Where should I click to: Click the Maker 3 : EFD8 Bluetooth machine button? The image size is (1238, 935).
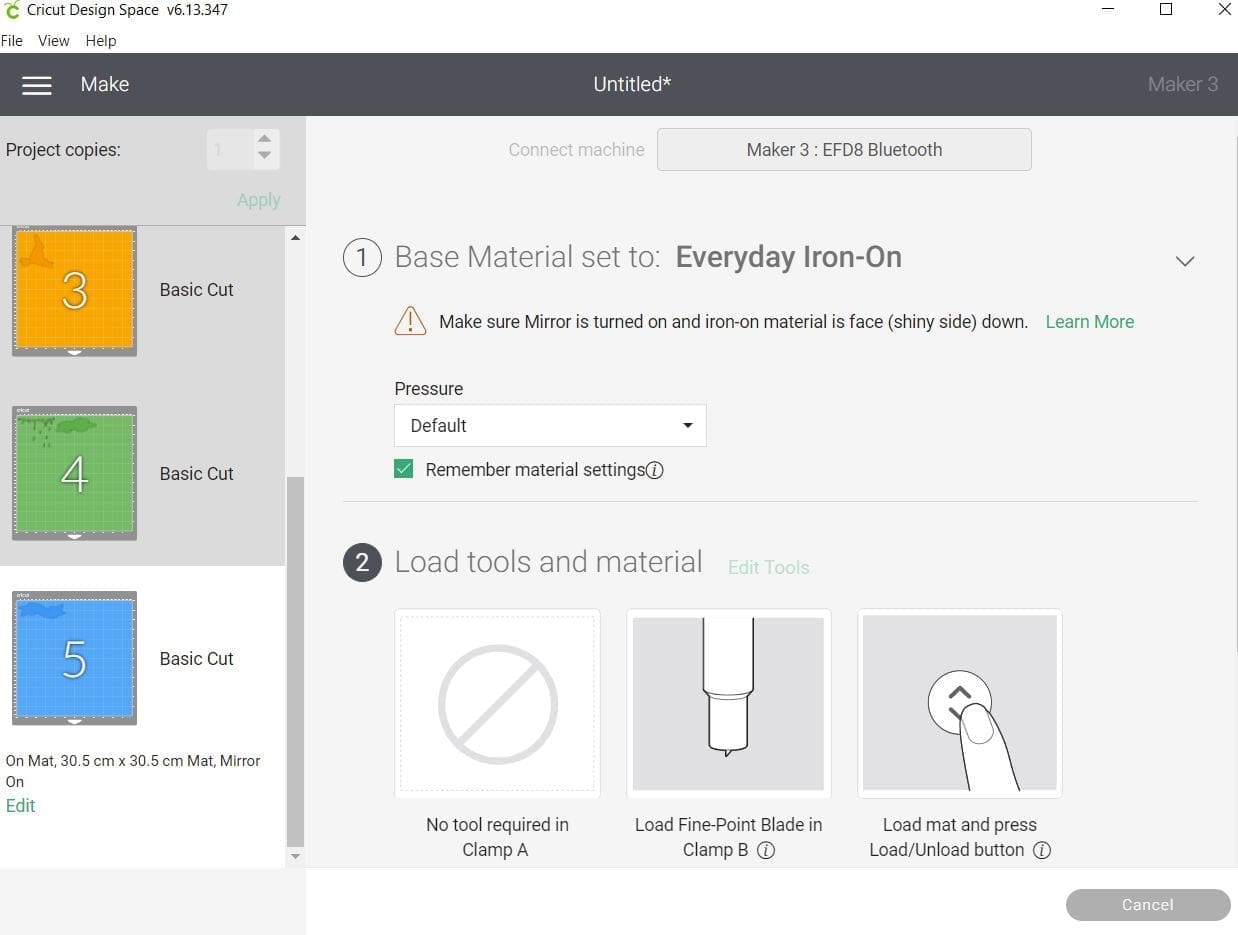(844, 150)
